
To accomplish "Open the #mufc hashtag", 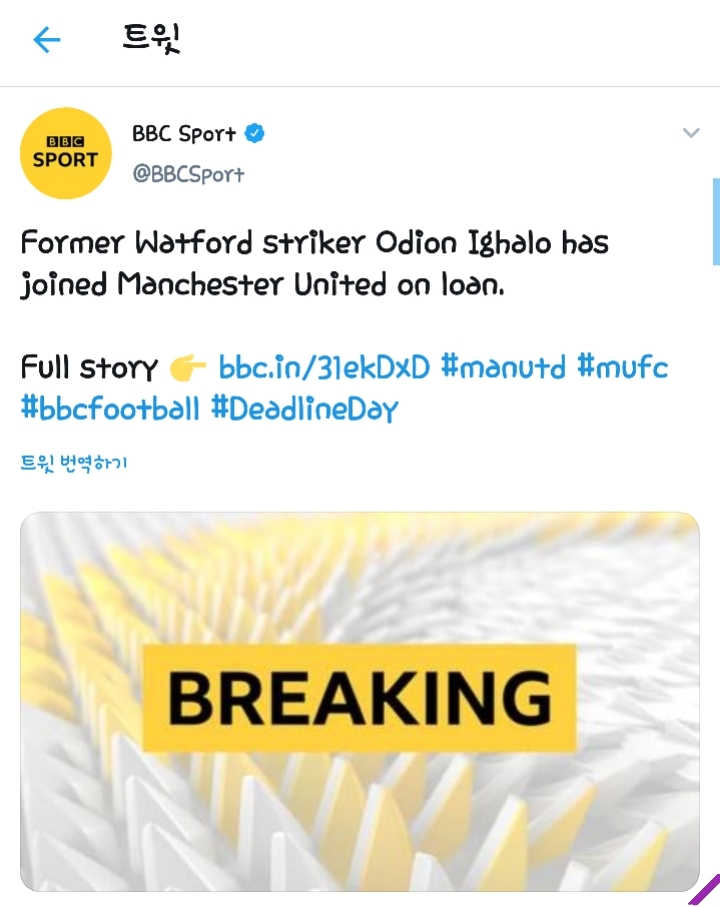I will click(622, 368).
